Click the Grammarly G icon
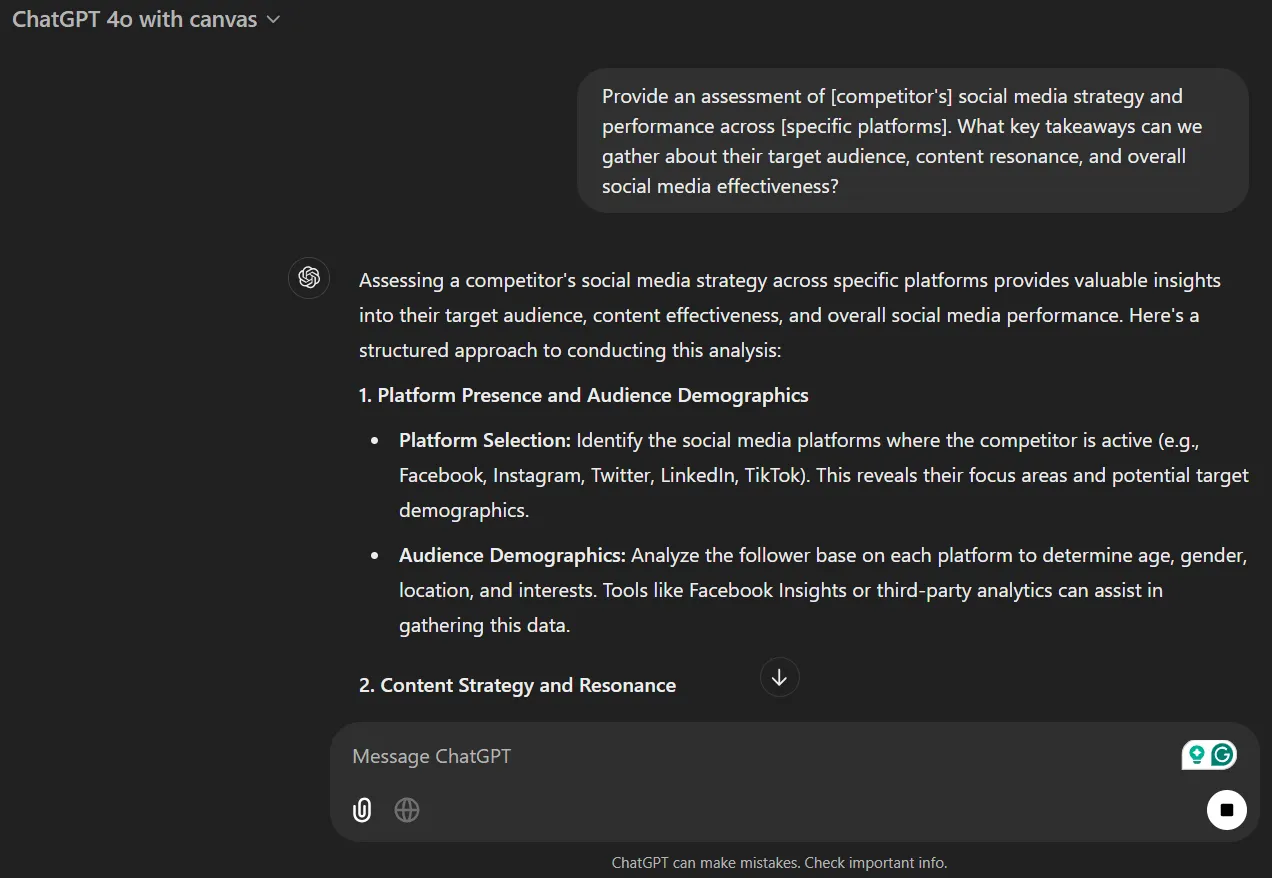This screenshot has height=878, width=1272. tap(1222, 755)
